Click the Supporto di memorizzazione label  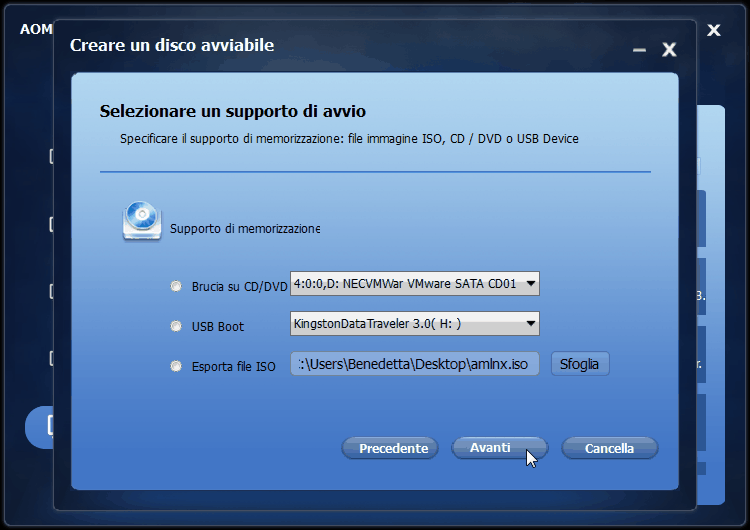tap(245, 229)
